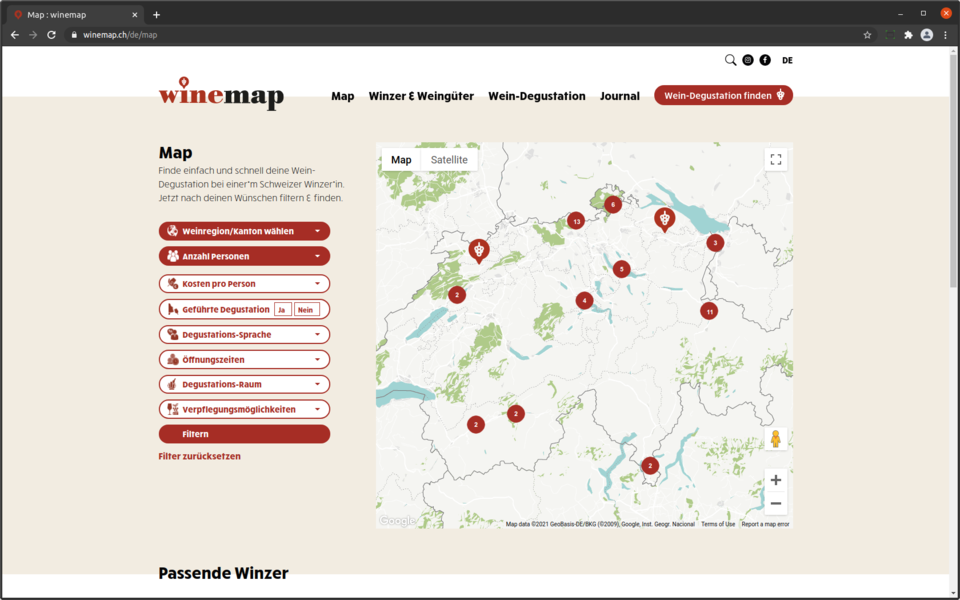Select map cluster marker showing 6
This screenshot has width=960, height=600.
point(613,204)
